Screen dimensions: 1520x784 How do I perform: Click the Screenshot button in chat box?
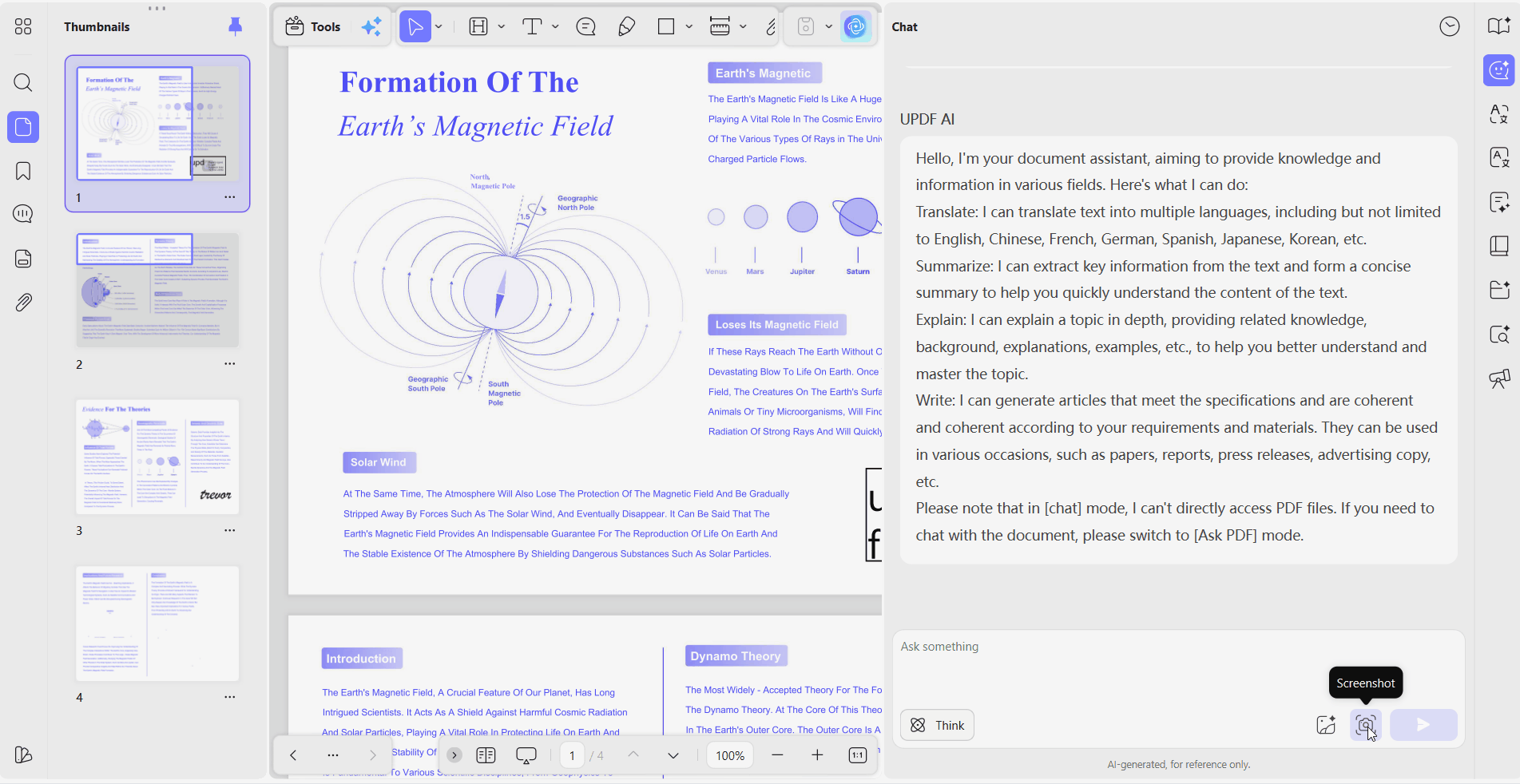point(1366,725)
